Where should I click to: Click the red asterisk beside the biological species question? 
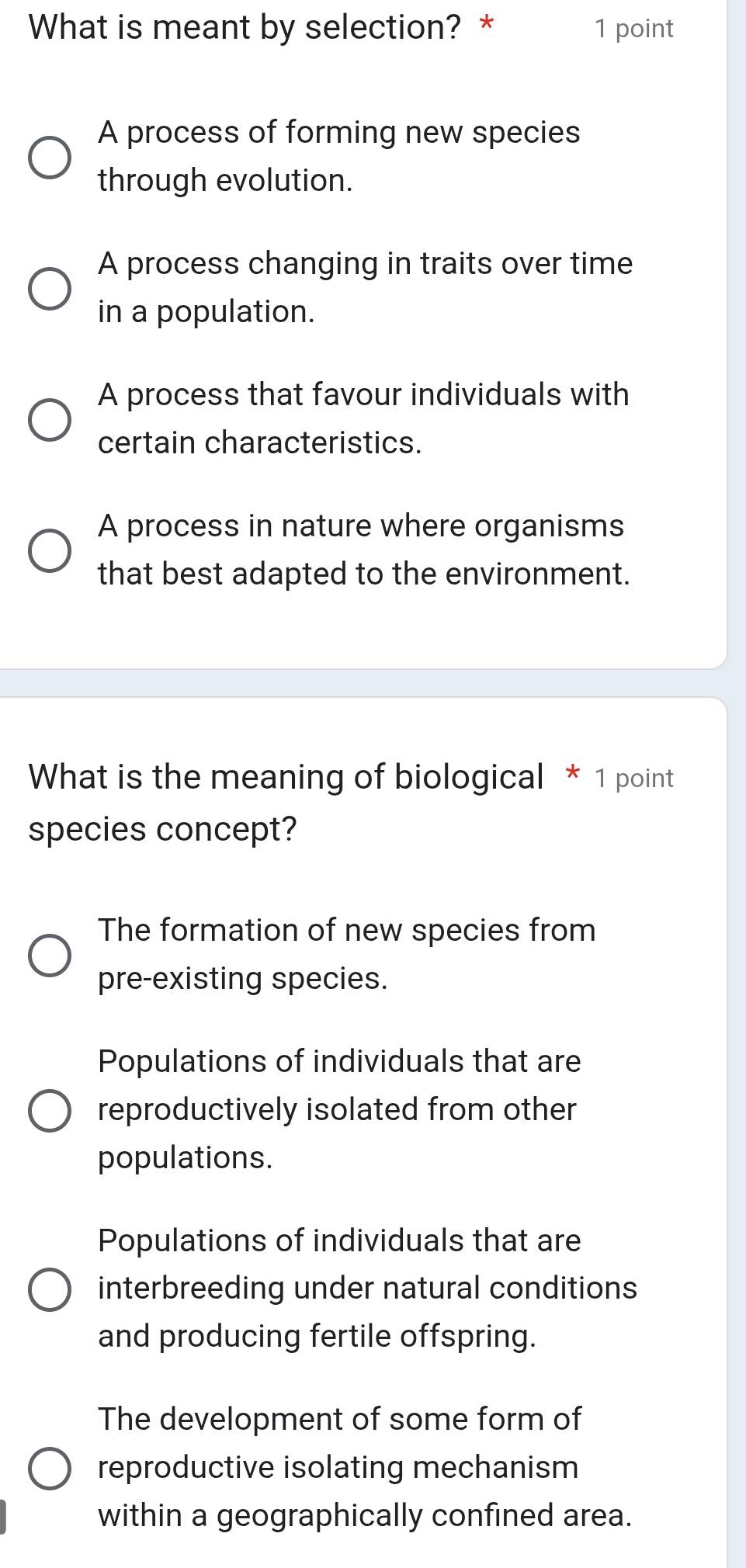pyautogui.click(x=572, y=775)
